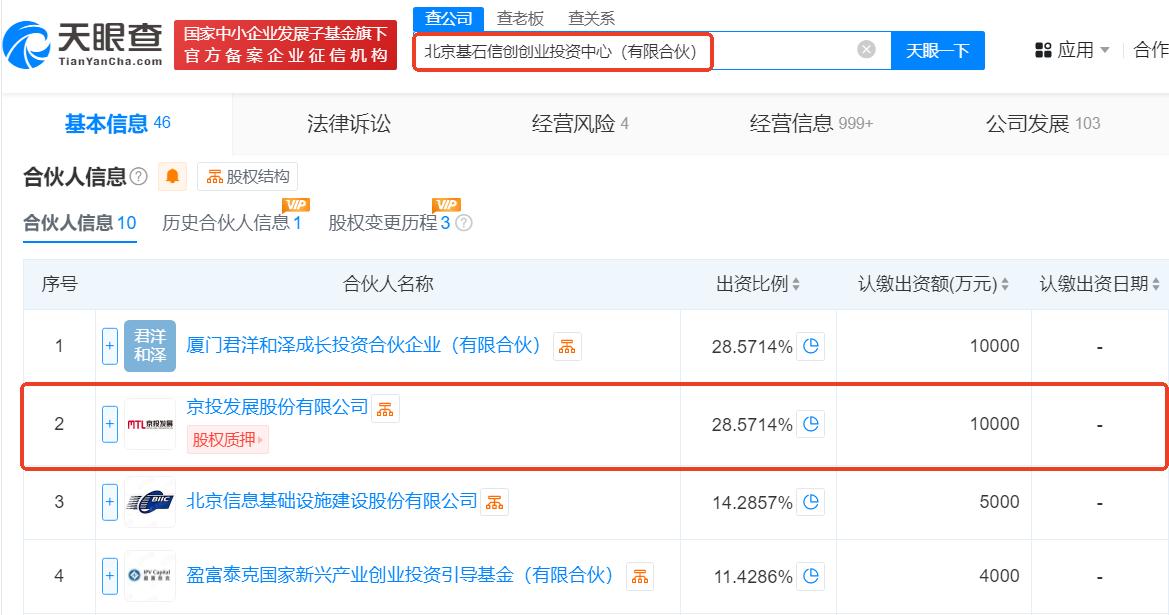Select the 股权变更历程 sub-tab

pyautogui.click(x=389, y=223)
